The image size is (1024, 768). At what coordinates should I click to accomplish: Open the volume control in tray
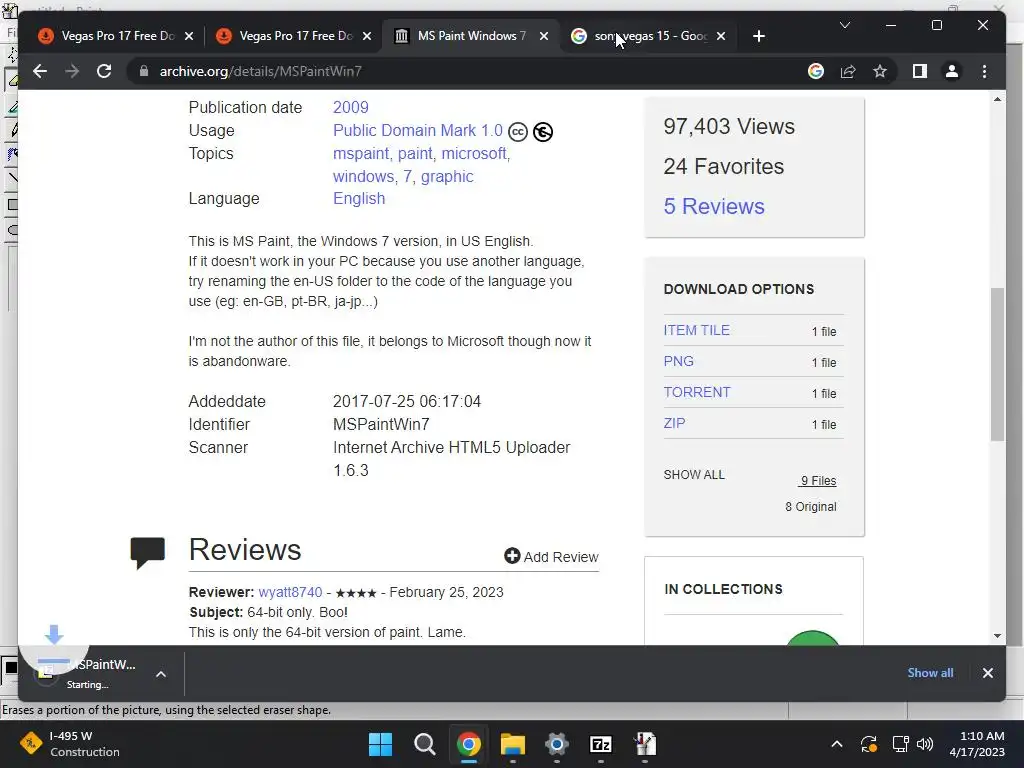tap(925, 744)
